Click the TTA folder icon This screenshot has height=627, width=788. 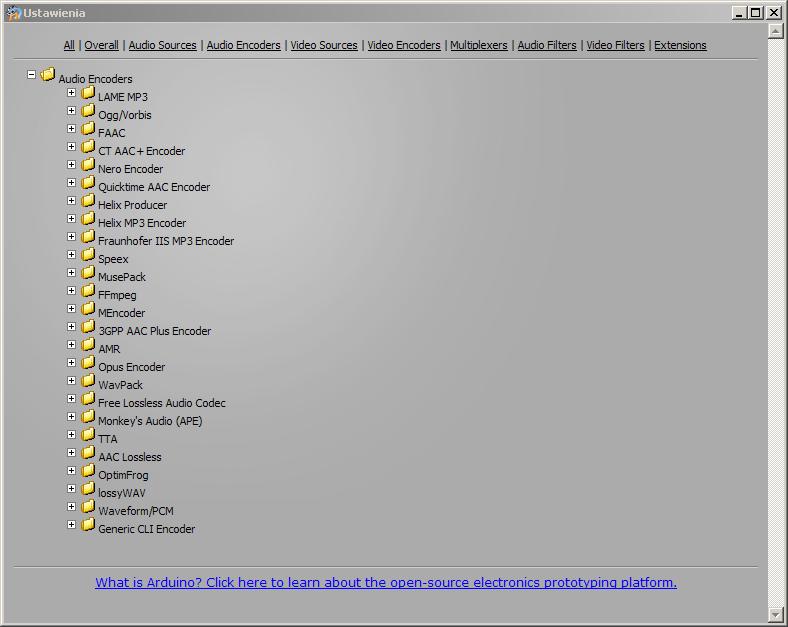pos(88,435)
